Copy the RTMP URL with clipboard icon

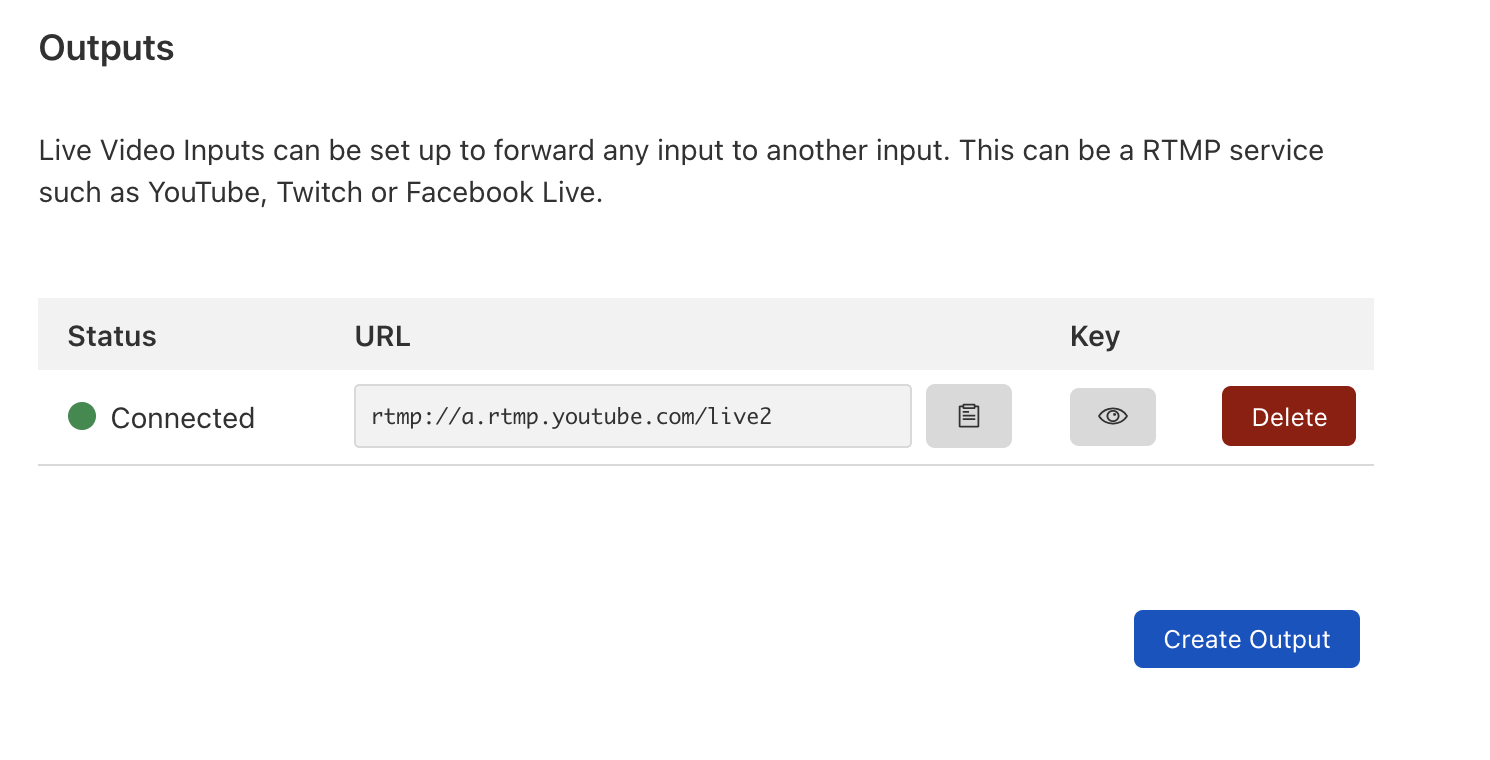[968, 416]
